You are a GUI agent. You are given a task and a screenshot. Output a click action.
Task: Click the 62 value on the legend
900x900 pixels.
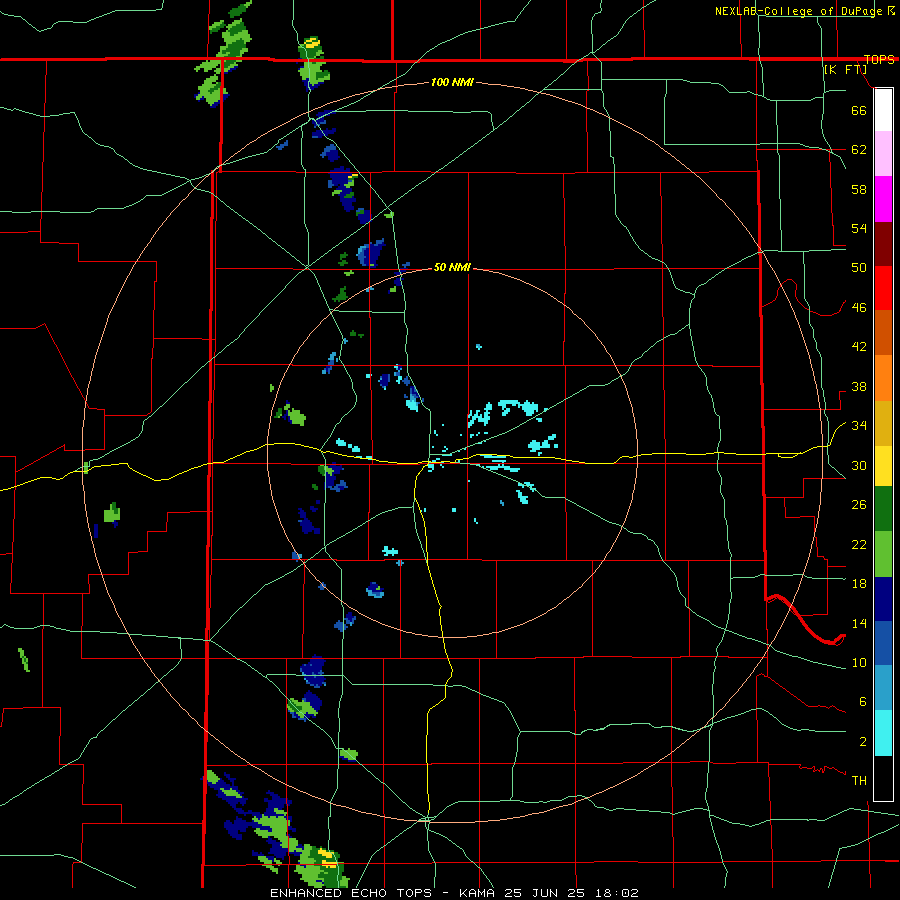859,149
